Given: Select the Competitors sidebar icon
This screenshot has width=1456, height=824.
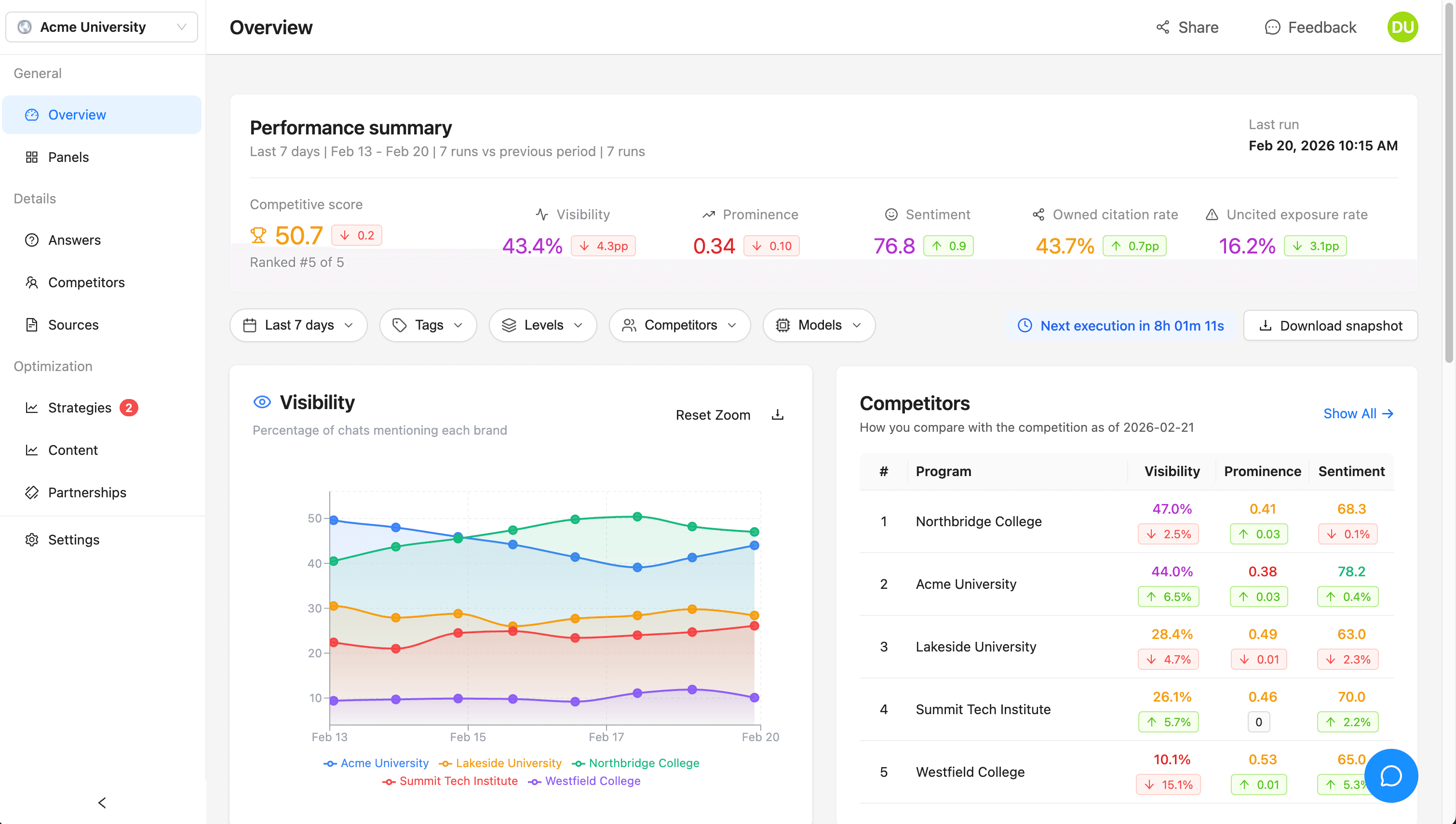Looking at the screenshot, I should coord(32,282).
